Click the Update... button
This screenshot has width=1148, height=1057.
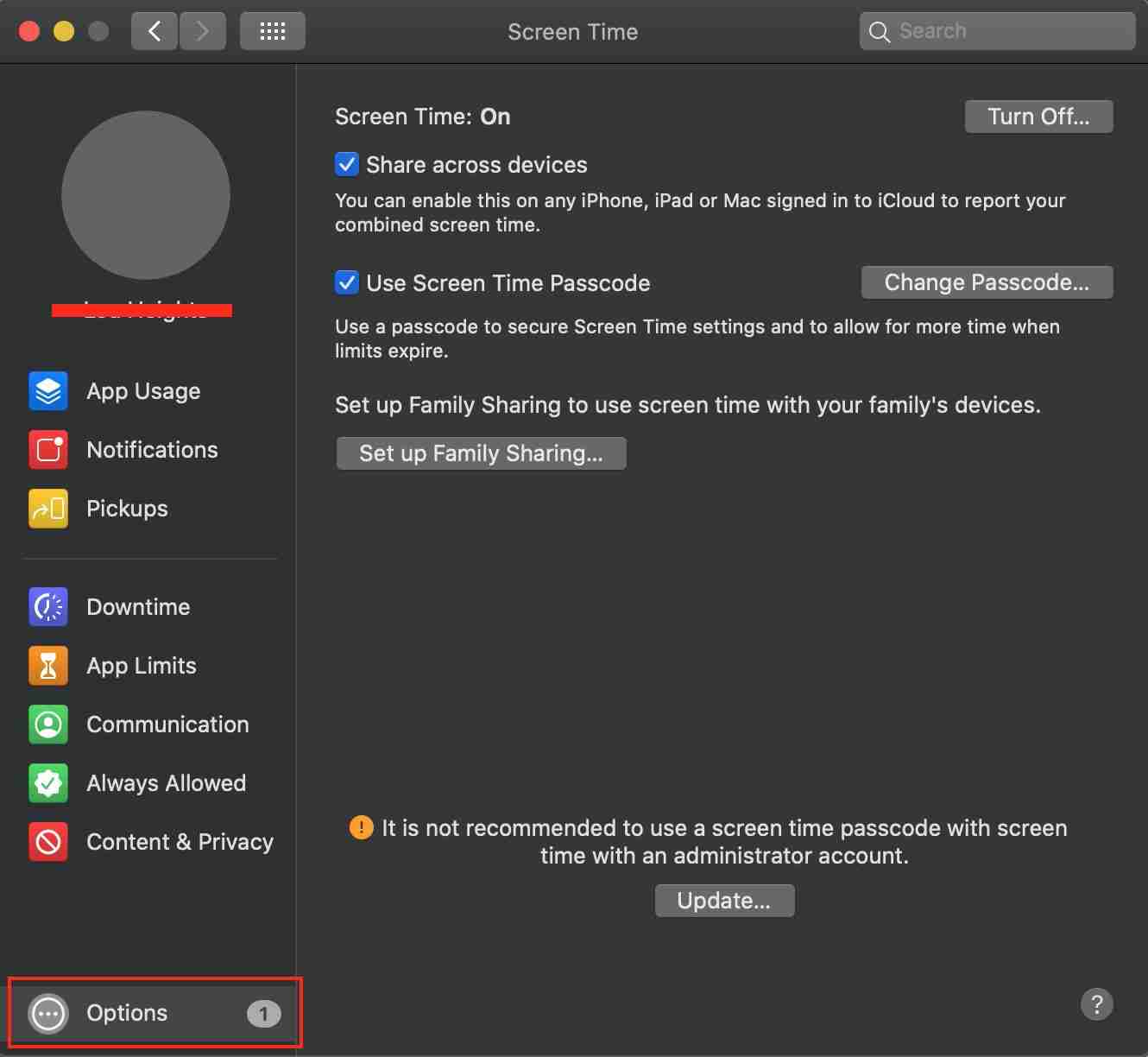(724, 901)
